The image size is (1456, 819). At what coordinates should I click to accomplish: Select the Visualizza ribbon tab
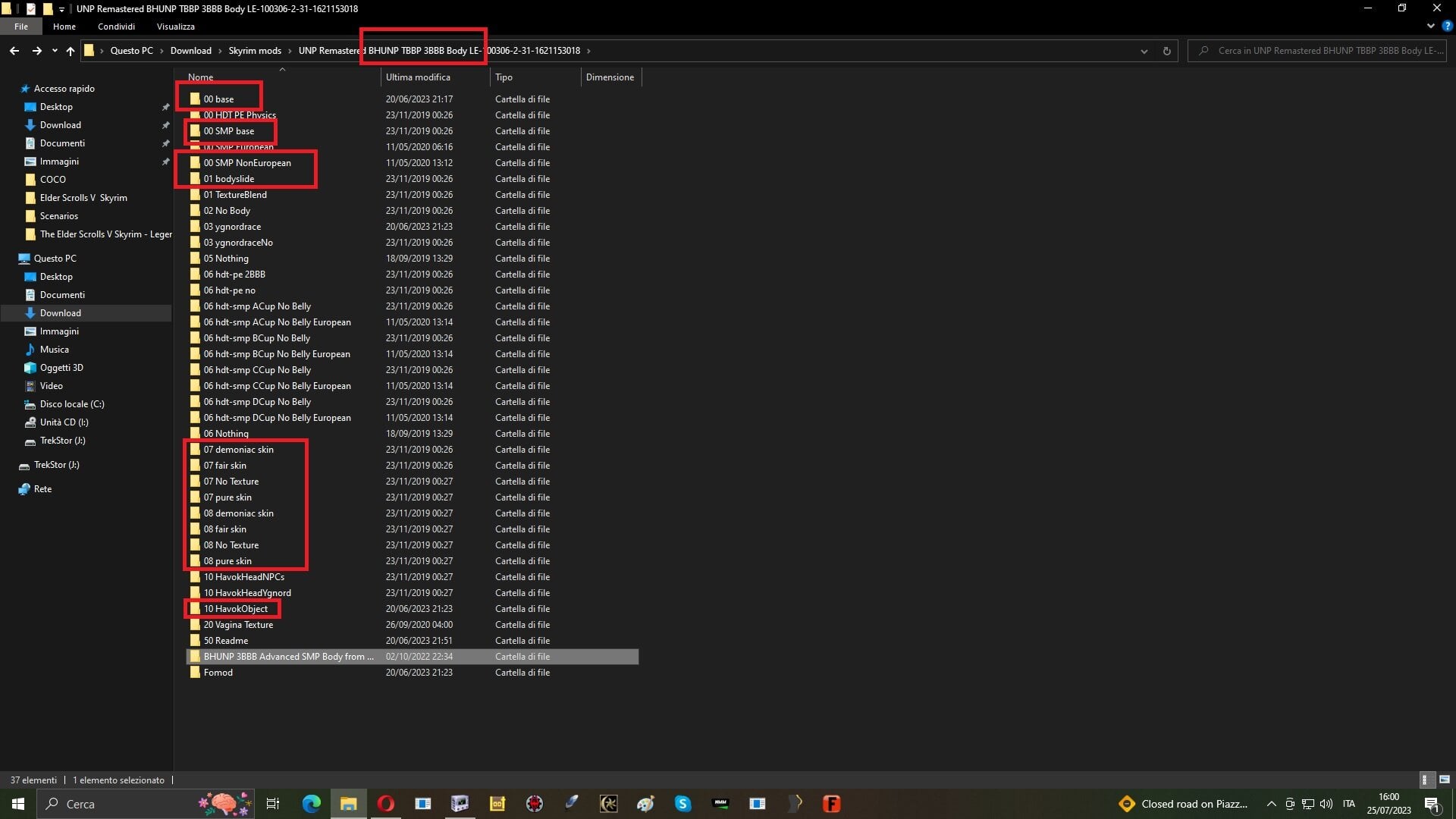pos(176,27)
